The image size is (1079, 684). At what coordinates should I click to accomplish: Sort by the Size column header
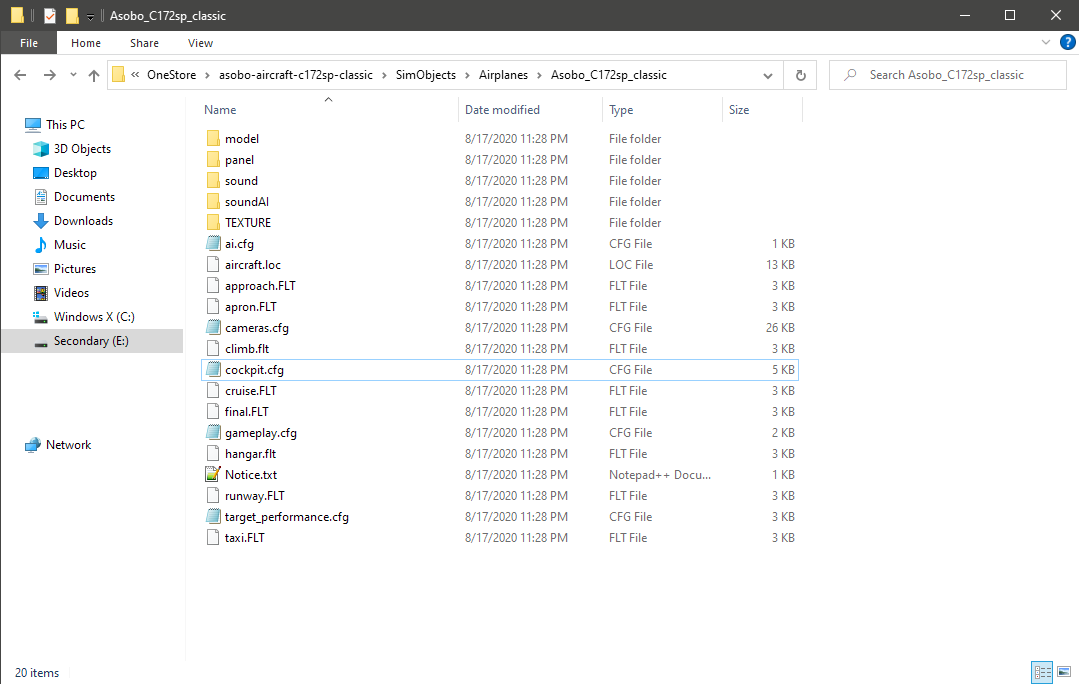[x=739, y=109]
